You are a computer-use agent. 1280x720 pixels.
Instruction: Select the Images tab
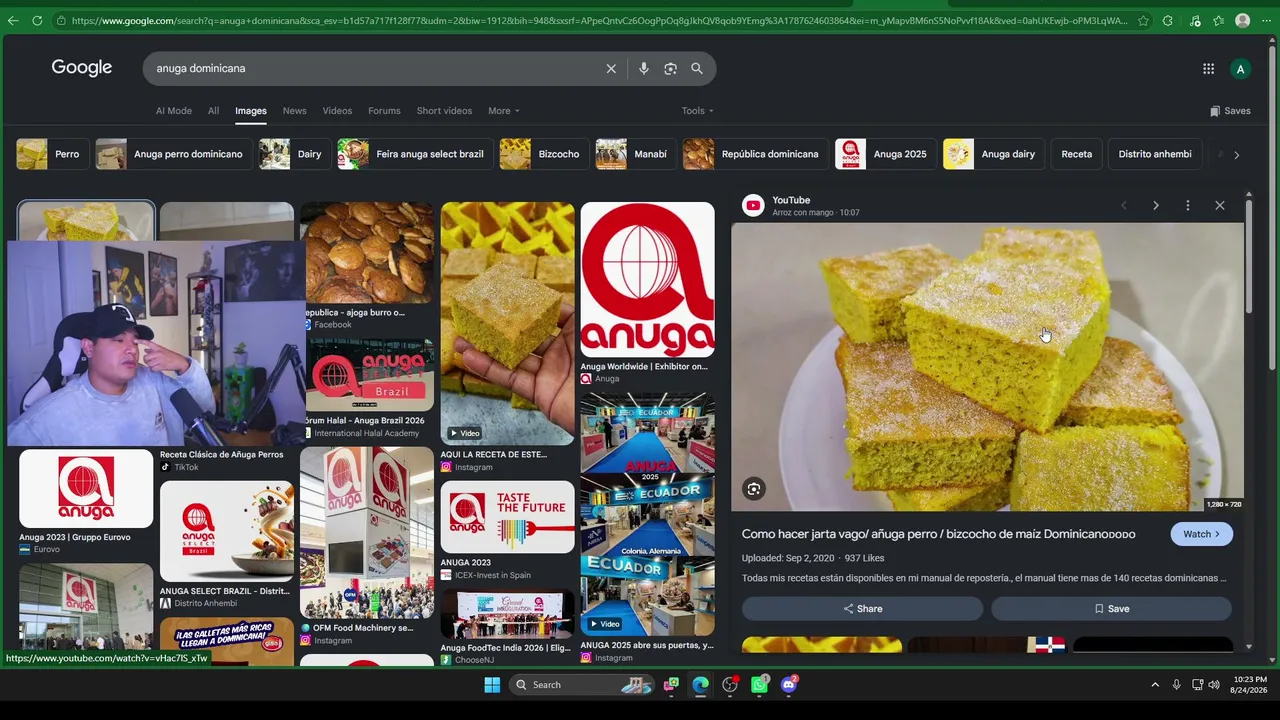(251, 111)
